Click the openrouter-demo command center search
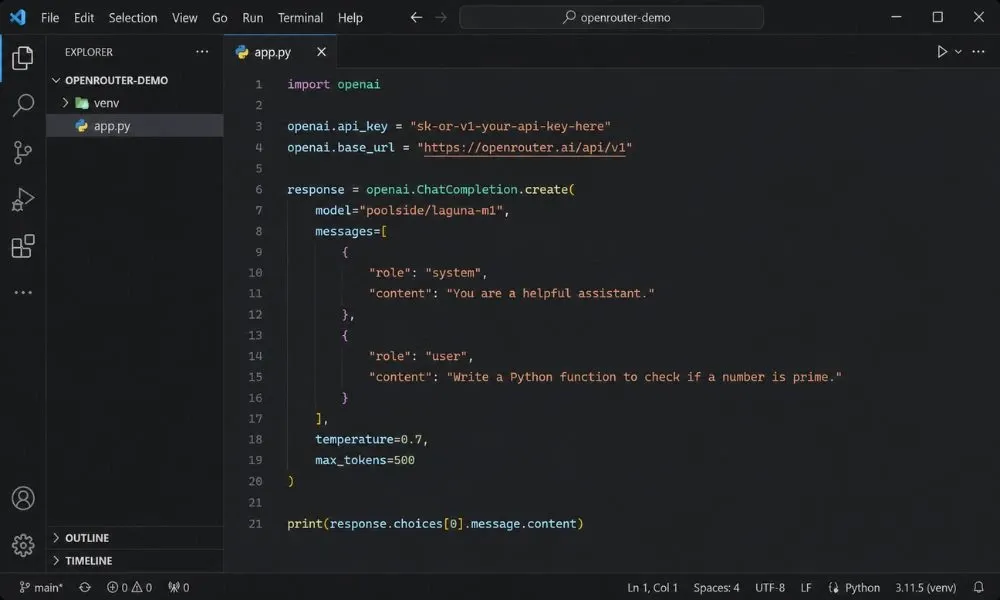The height and width of the screenshot is (600, 1000). (x=611, y=17)
